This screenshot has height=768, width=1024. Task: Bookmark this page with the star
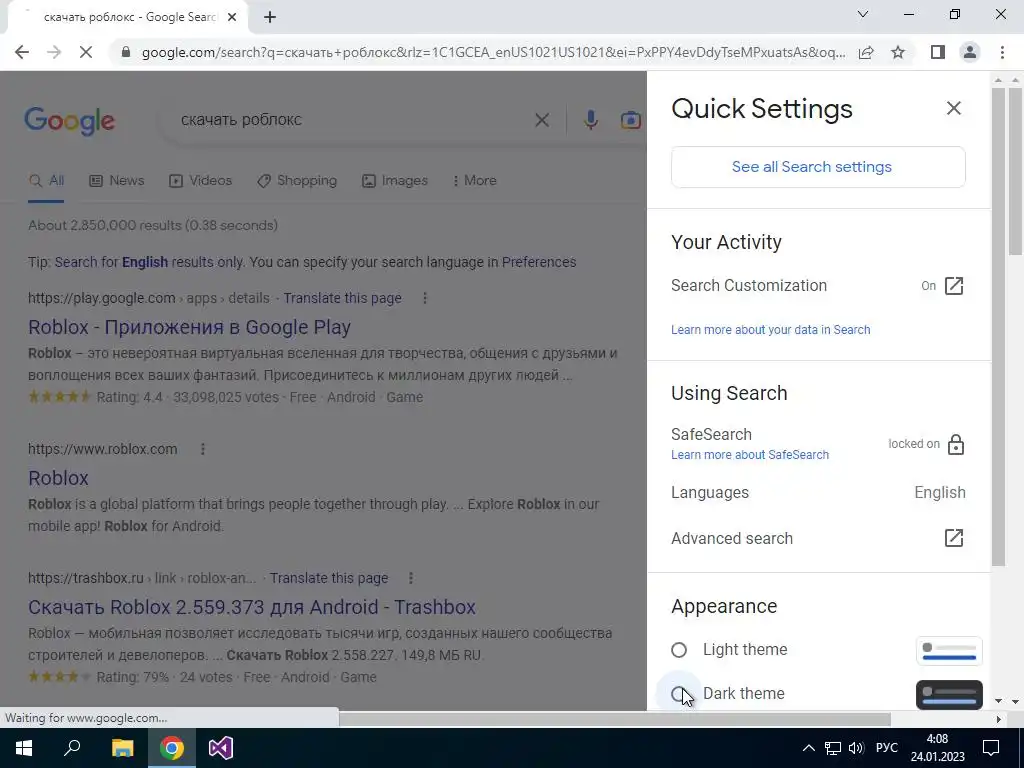coord(898,52)
